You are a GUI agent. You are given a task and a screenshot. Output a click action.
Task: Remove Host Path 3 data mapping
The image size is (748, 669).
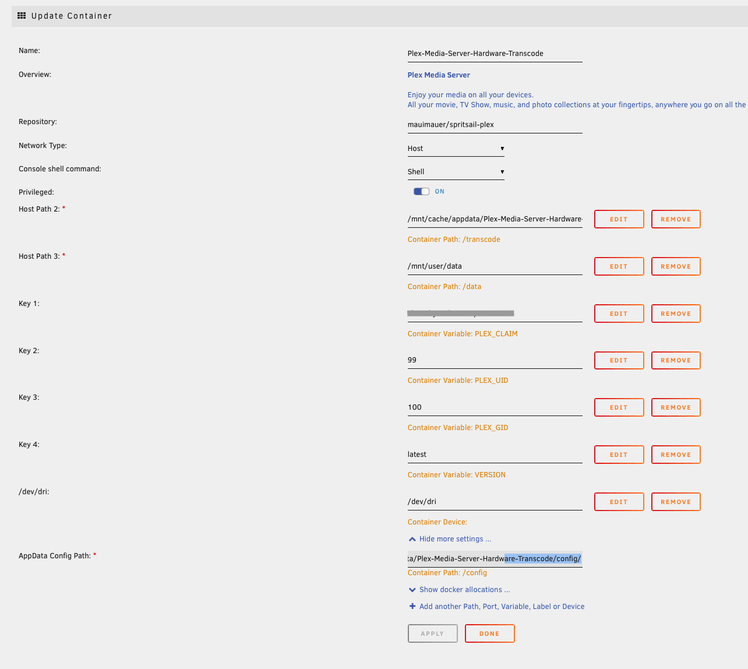point(675,267)
